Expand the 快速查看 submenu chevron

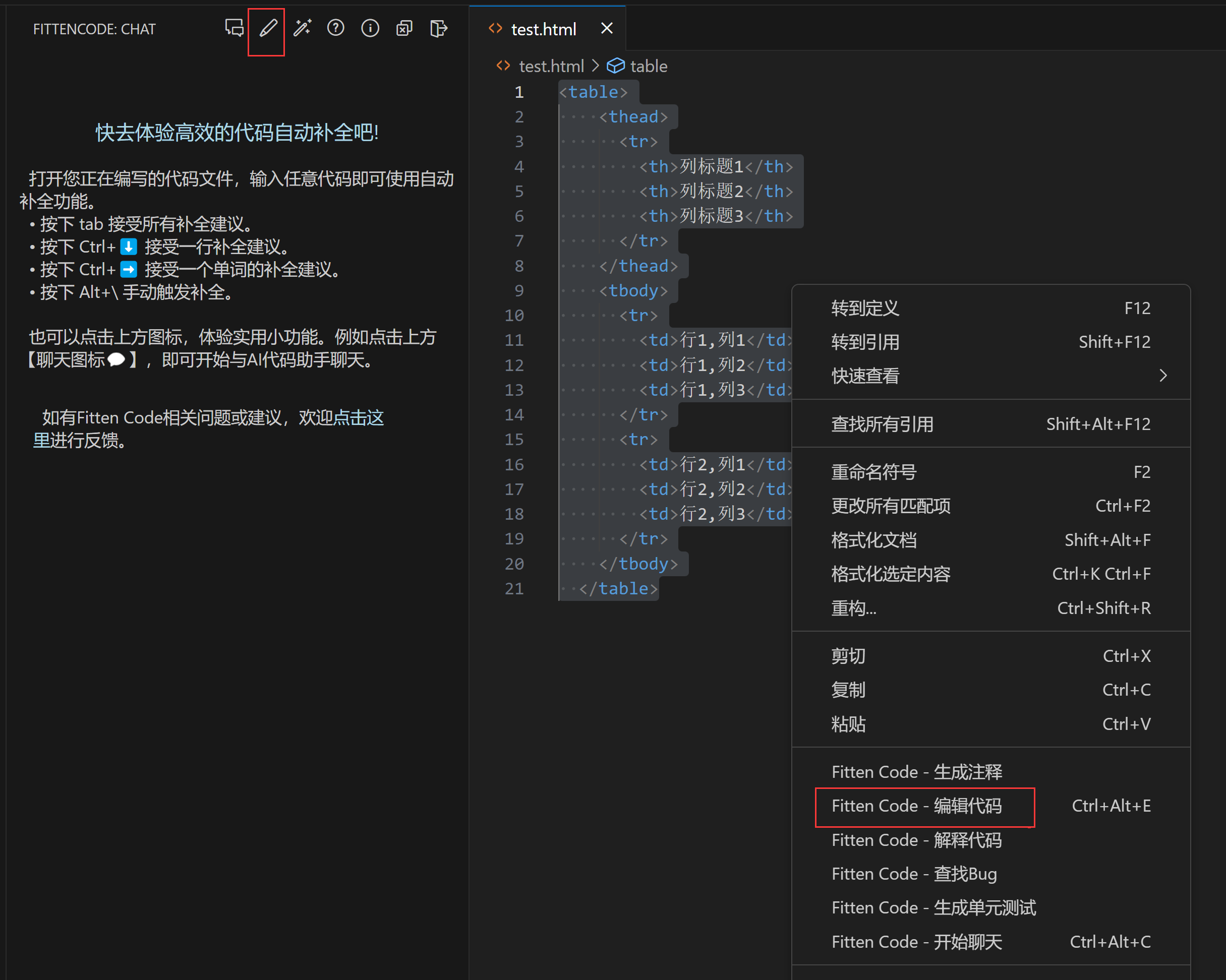[x=1163, y=375]
